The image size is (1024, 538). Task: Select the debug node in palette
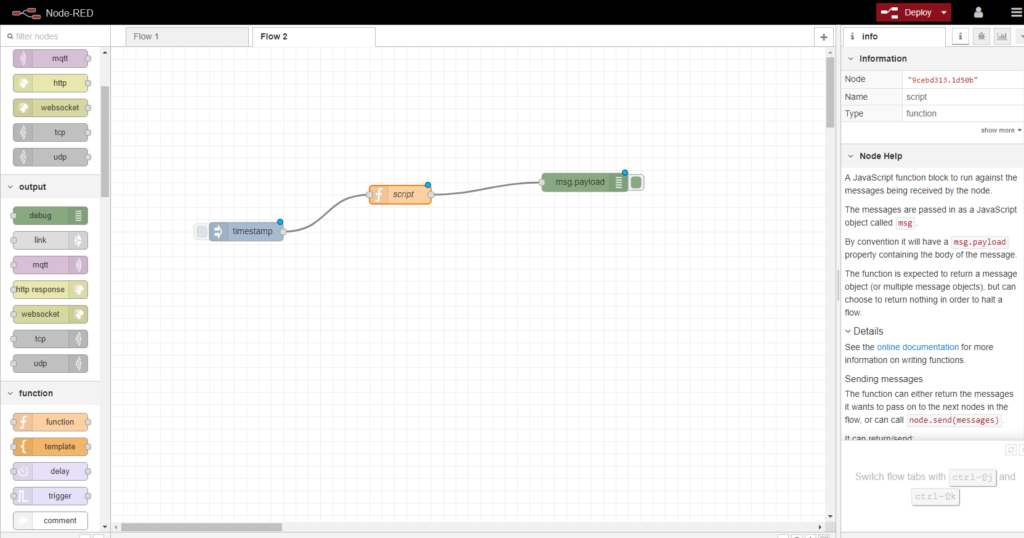point(50,215)
